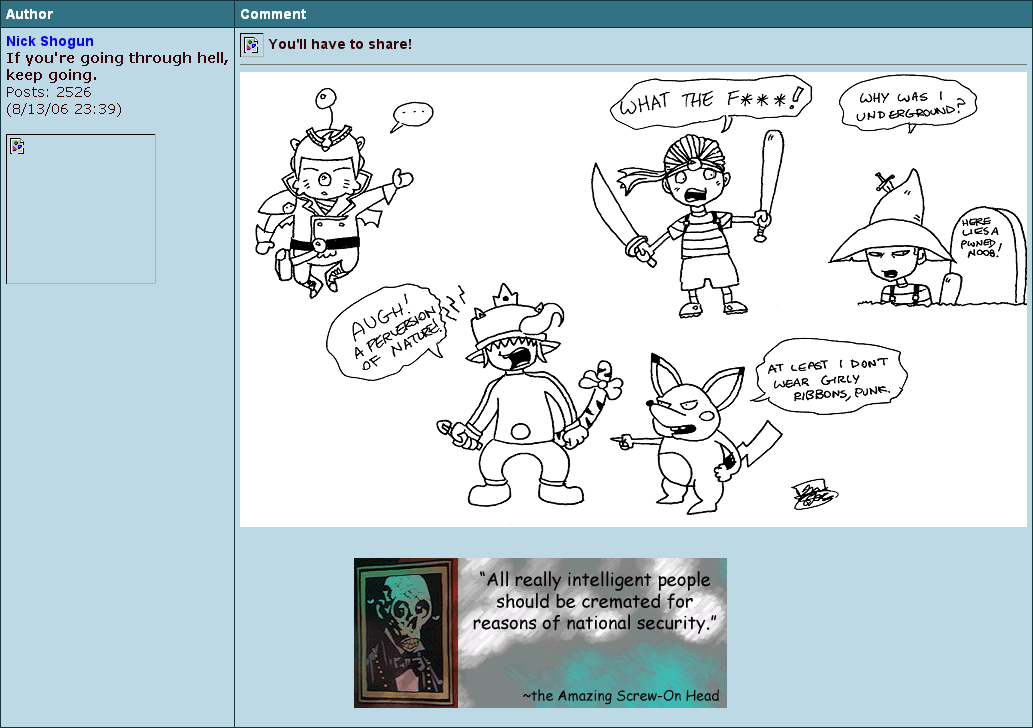Viewport: 1033px width, 728px height.
Task: Click the artist signature scribble on the comic
Action: 814,495
